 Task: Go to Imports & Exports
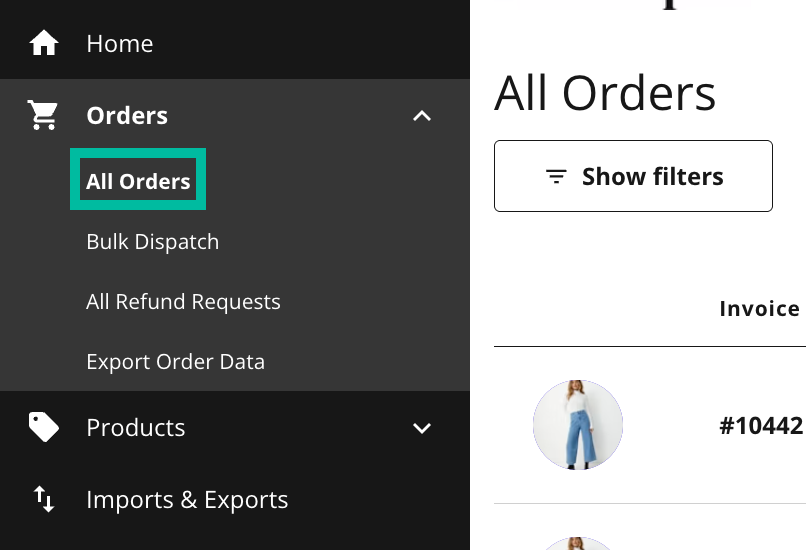click(187, 500)
